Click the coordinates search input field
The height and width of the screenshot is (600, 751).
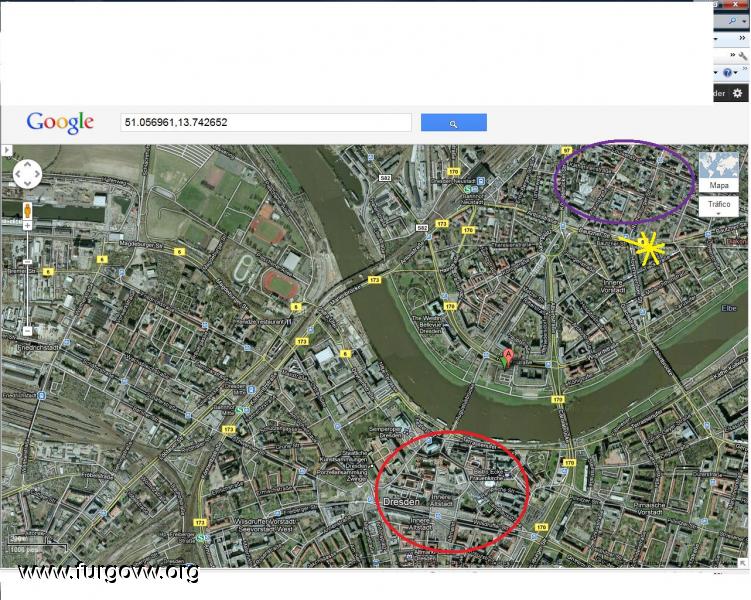pos(265,122)
